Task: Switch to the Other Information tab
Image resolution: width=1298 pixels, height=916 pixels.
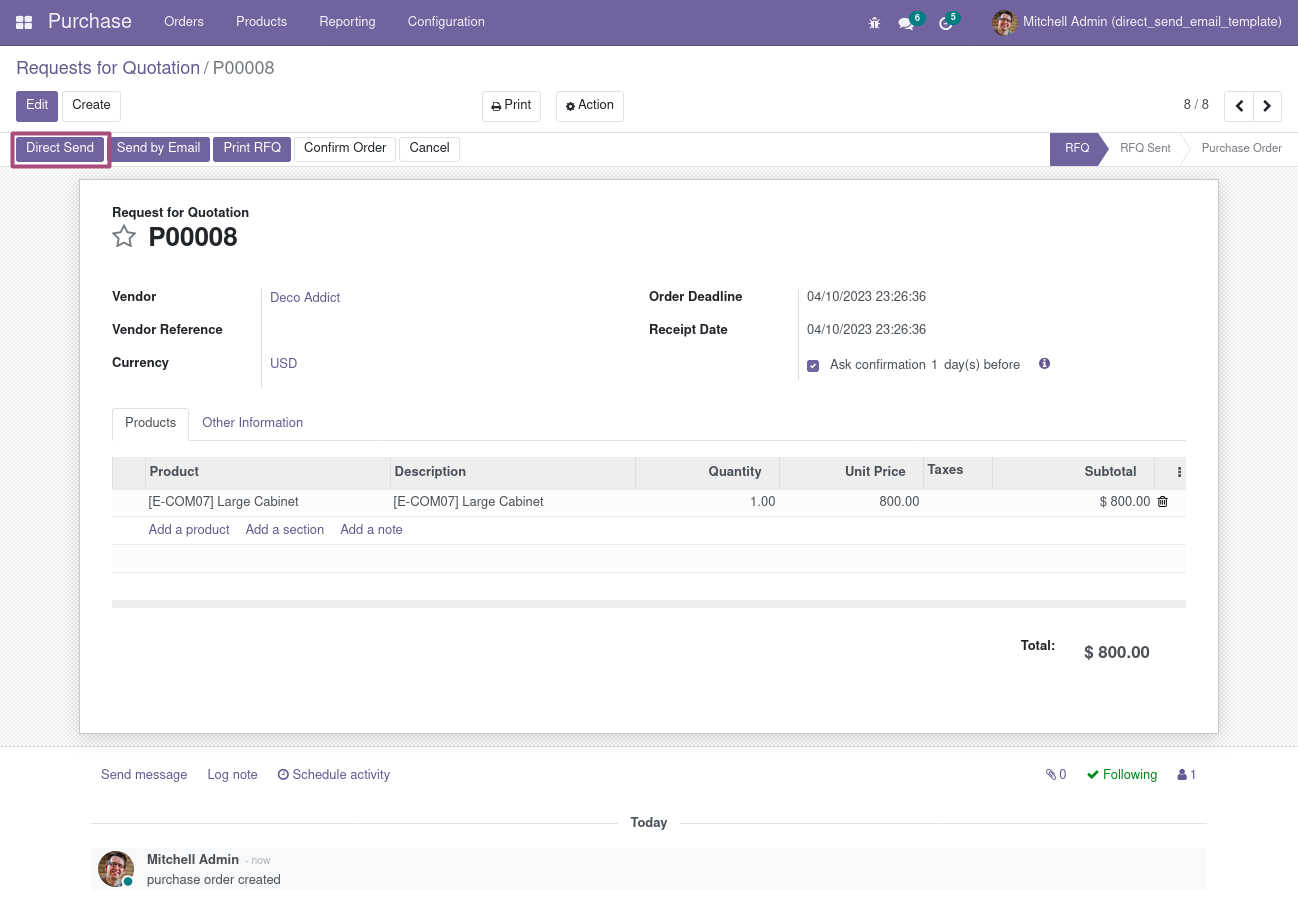Action: click(x=252, y=423)
